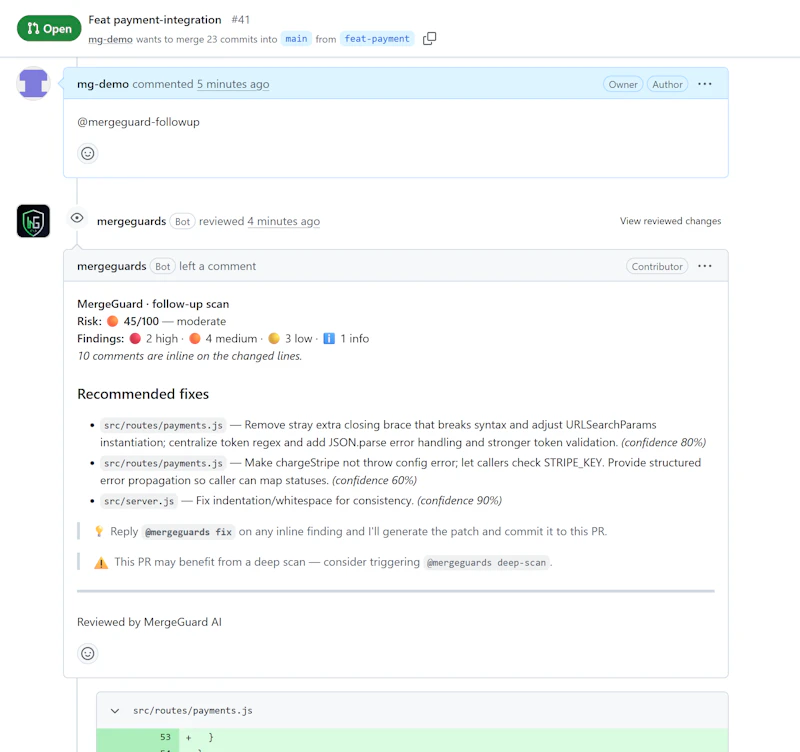This screenshot has height=752, width=800.
Task: Open options menu on mg-demo's comment
Action: point(705,84)
